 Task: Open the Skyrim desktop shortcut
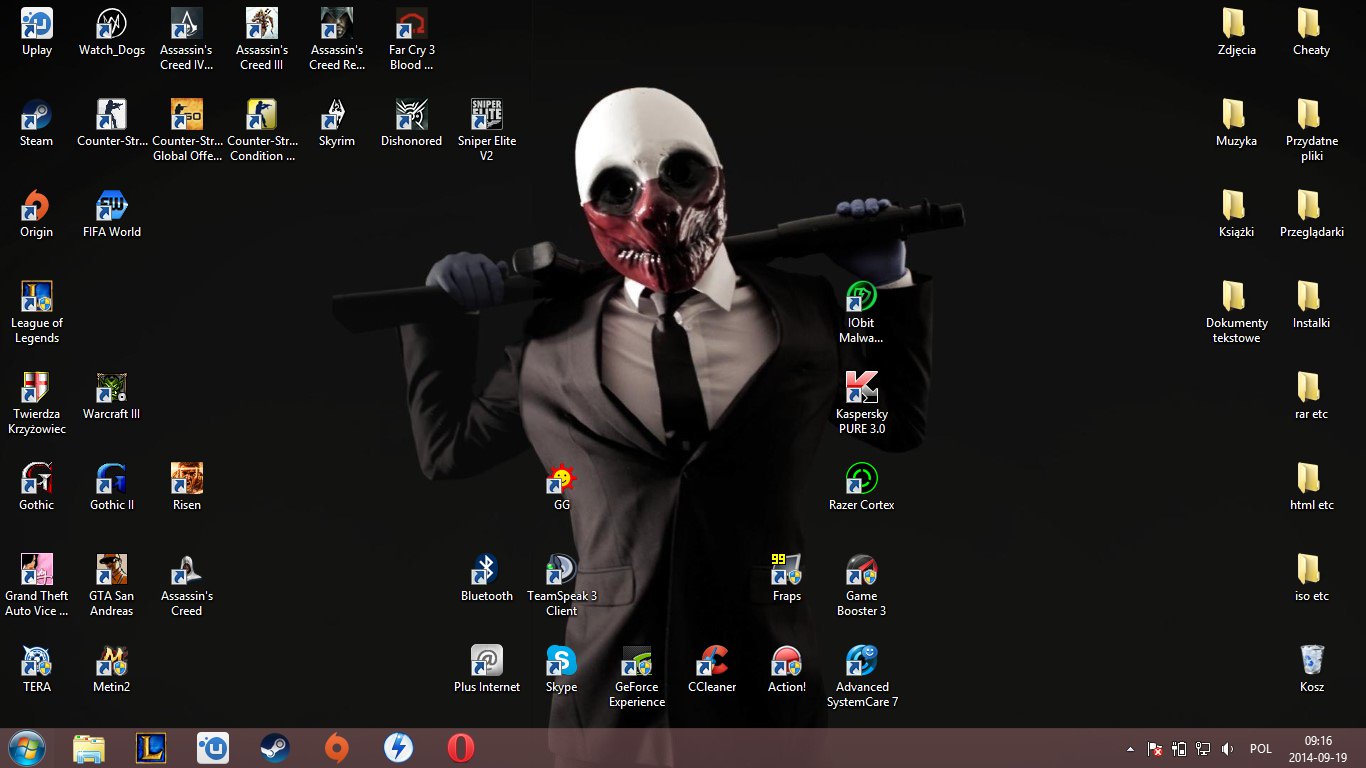(x=337, y=123)
